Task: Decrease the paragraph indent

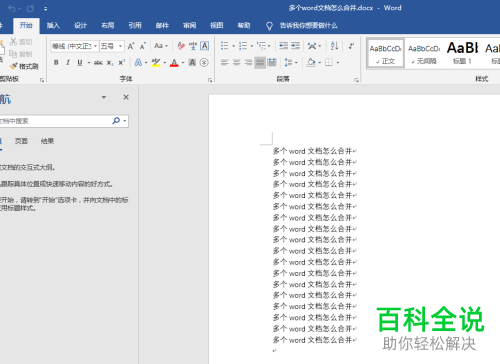Action: 283,46
